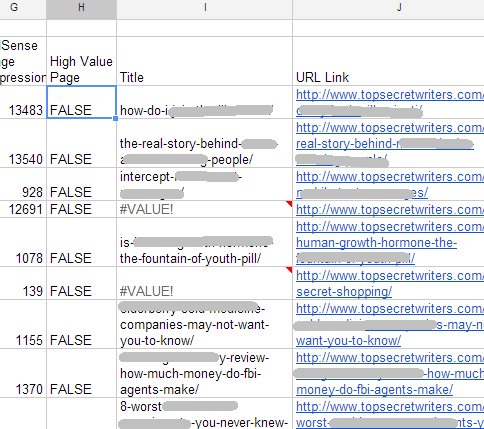Select the #VALUE! error cell in 12691 row
The width and height of the screenshot is (484, 429).
[x=205, y=209]
